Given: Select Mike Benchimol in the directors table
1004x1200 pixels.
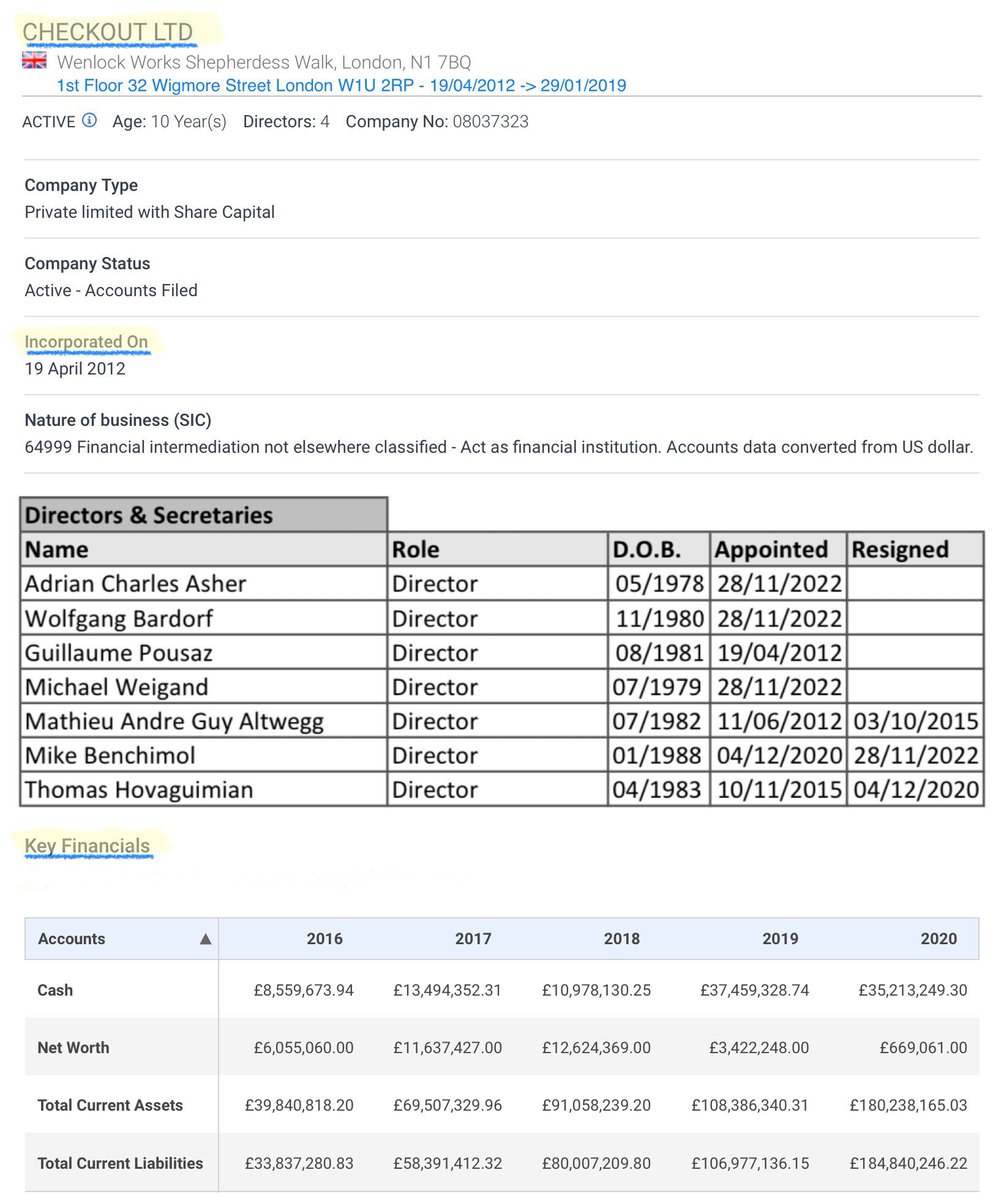Looking at the screenshot, I should pos(110,755).
